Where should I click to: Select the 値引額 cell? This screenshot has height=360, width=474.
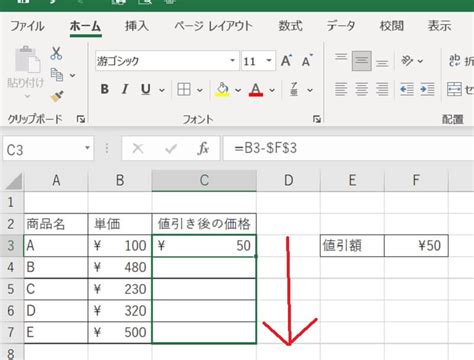coord(352,246)
